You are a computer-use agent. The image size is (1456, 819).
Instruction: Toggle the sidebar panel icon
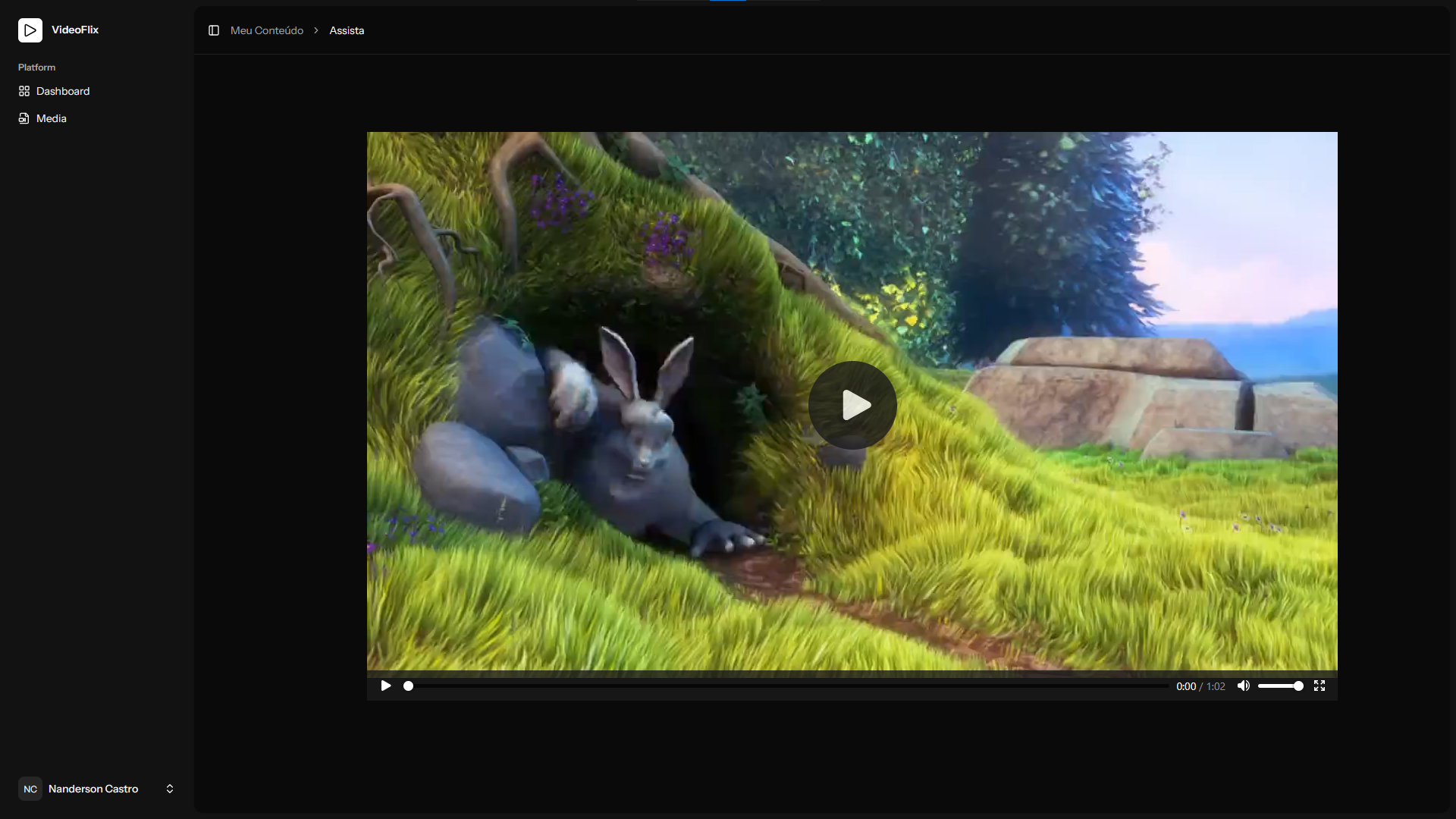(x=214, y=30)
